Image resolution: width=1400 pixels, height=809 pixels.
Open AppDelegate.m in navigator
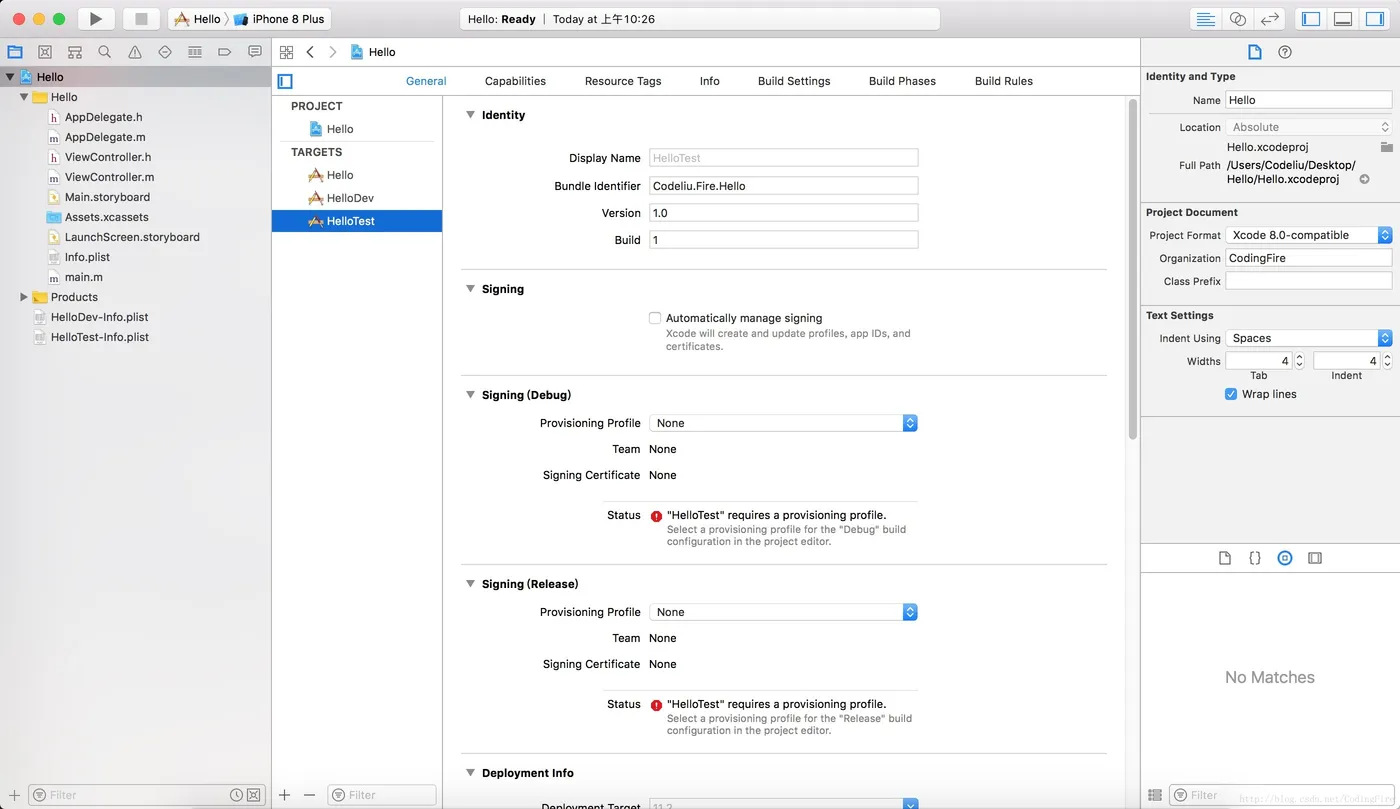point(105,137)
